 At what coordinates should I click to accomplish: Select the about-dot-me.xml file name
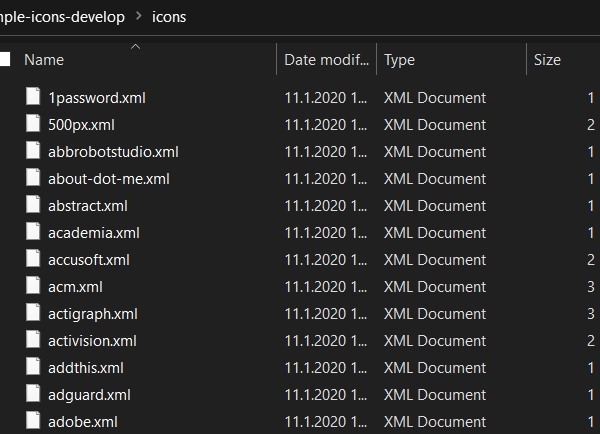click(109, 179)
